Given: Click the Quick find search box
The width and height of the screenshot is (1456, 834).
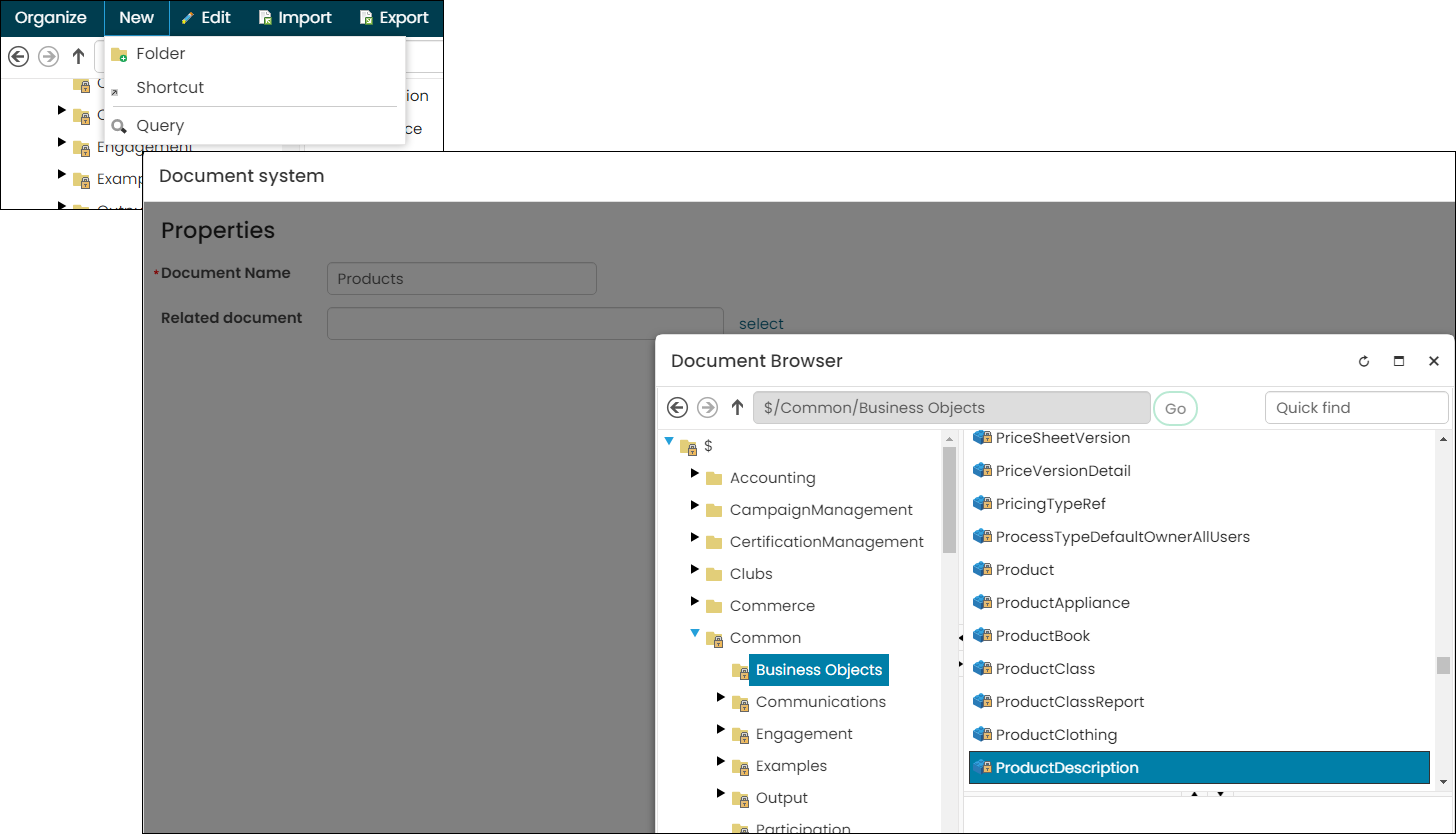Looking at the screenshot, I should pyautogui.click(x=1356, y=408).
